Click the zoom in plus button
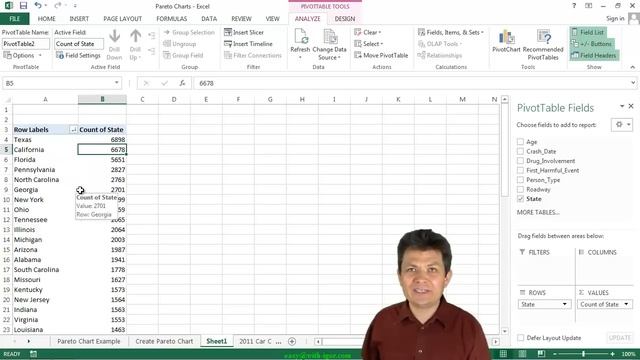Screen dimensions: 640x360 coord(612,354)
